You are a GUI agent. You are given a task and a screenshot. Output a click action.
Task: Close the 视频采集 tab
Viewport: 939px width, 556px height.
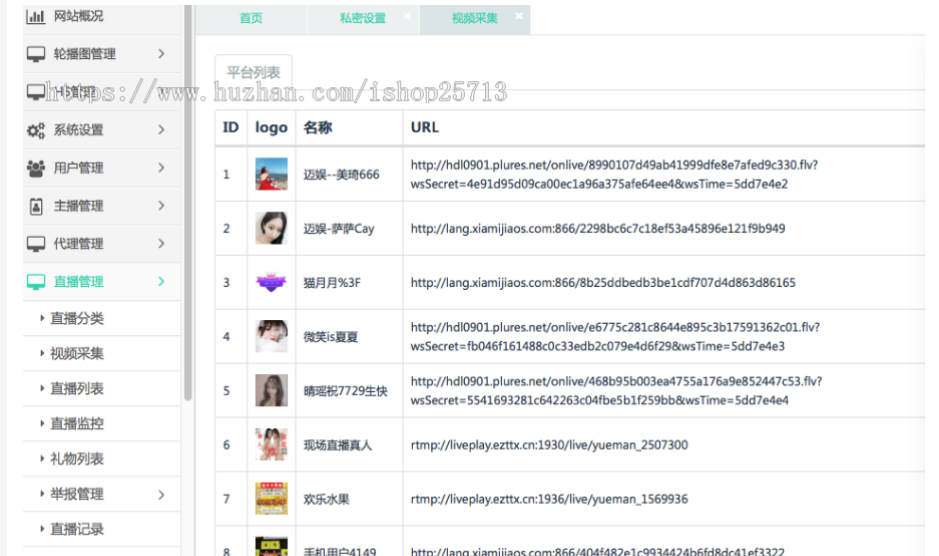(x=519, y=16)
